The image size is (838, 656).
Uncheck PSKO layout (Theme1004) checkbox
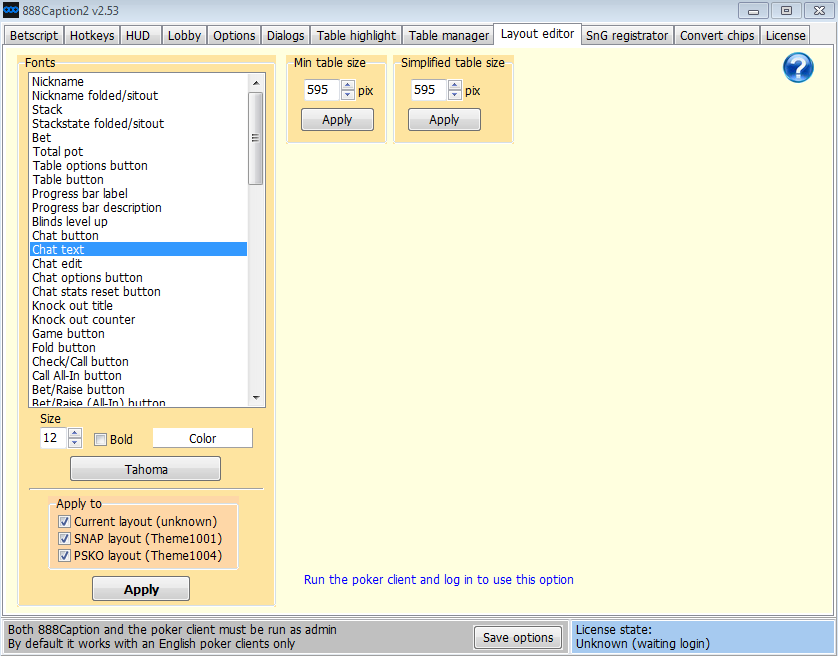[x=64, y=555]
